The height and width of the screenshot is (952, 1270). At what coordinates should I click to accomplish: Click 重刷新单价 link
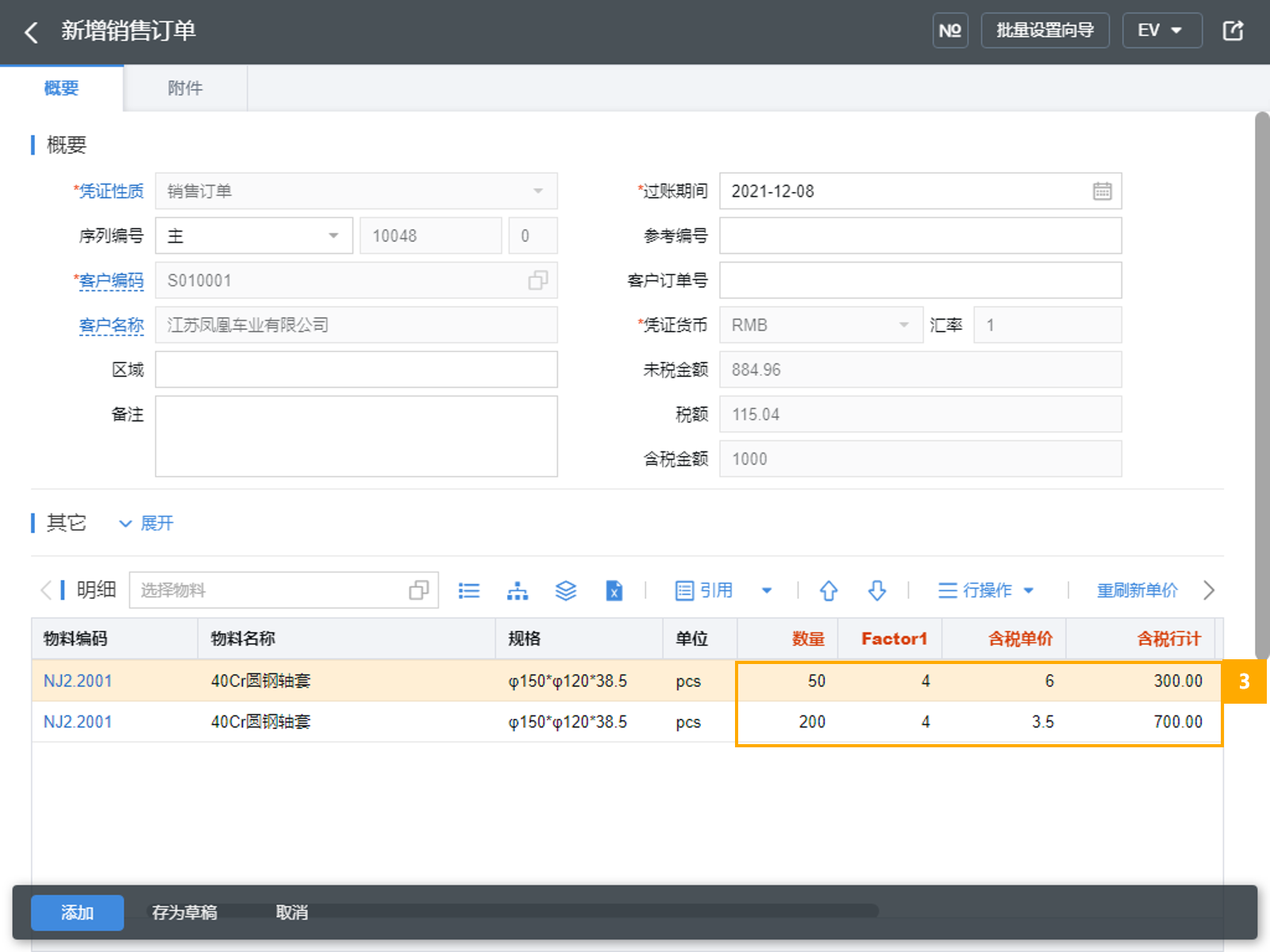click(x=1137, y=590)
